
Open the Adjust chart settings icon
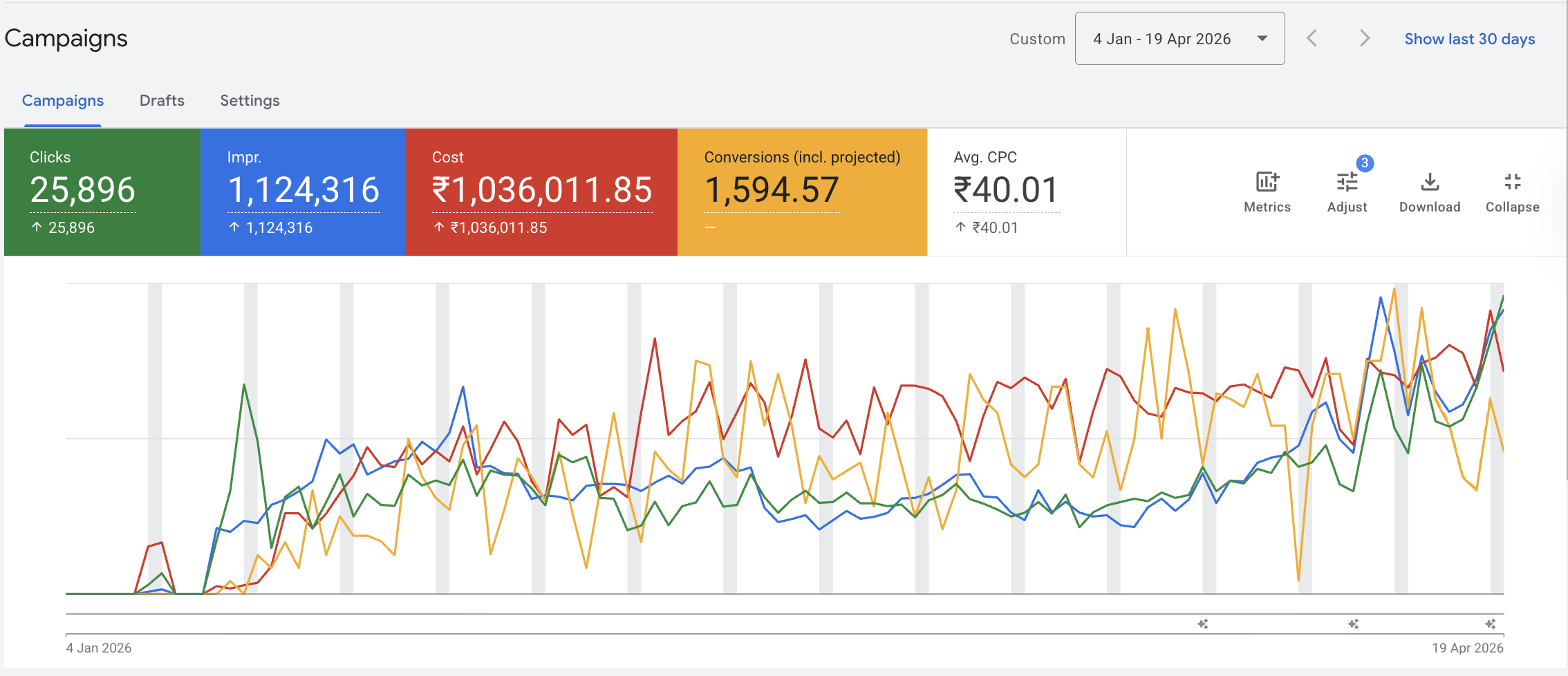pyautogui.click(x=1347, y=182)
